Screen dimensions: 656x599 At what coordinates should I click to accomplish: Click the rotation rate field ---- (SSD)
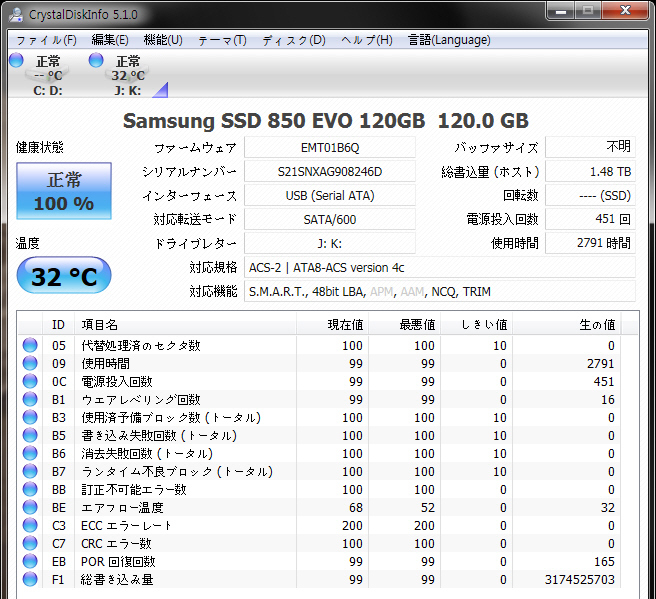590,195
